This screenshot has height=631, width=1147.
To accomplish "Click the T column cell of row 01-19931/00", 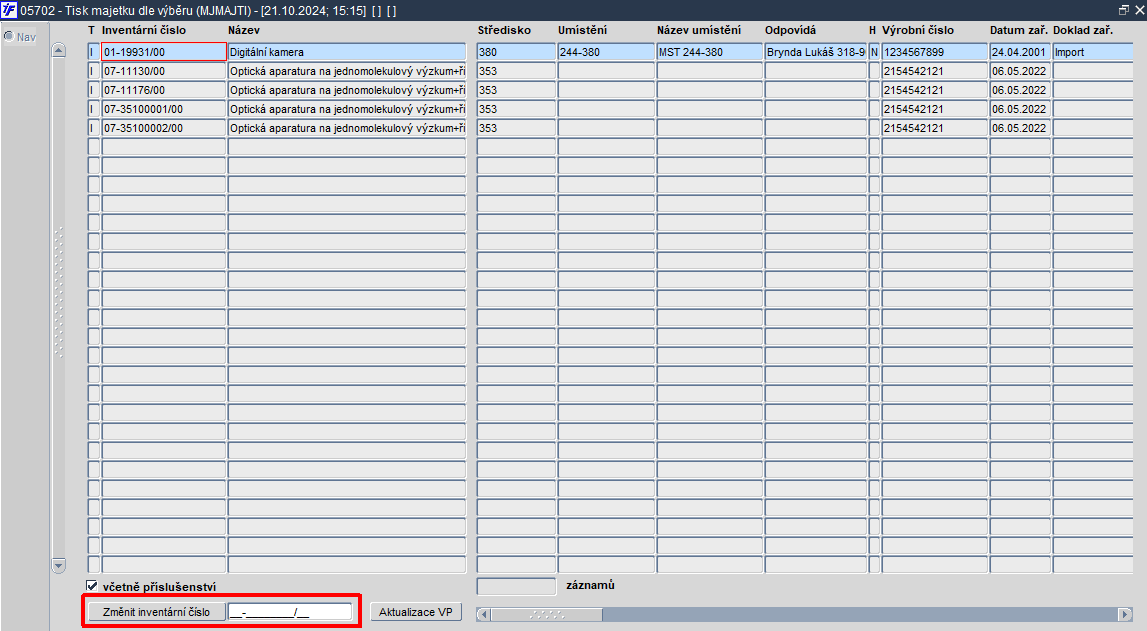I will pos(93,52).
